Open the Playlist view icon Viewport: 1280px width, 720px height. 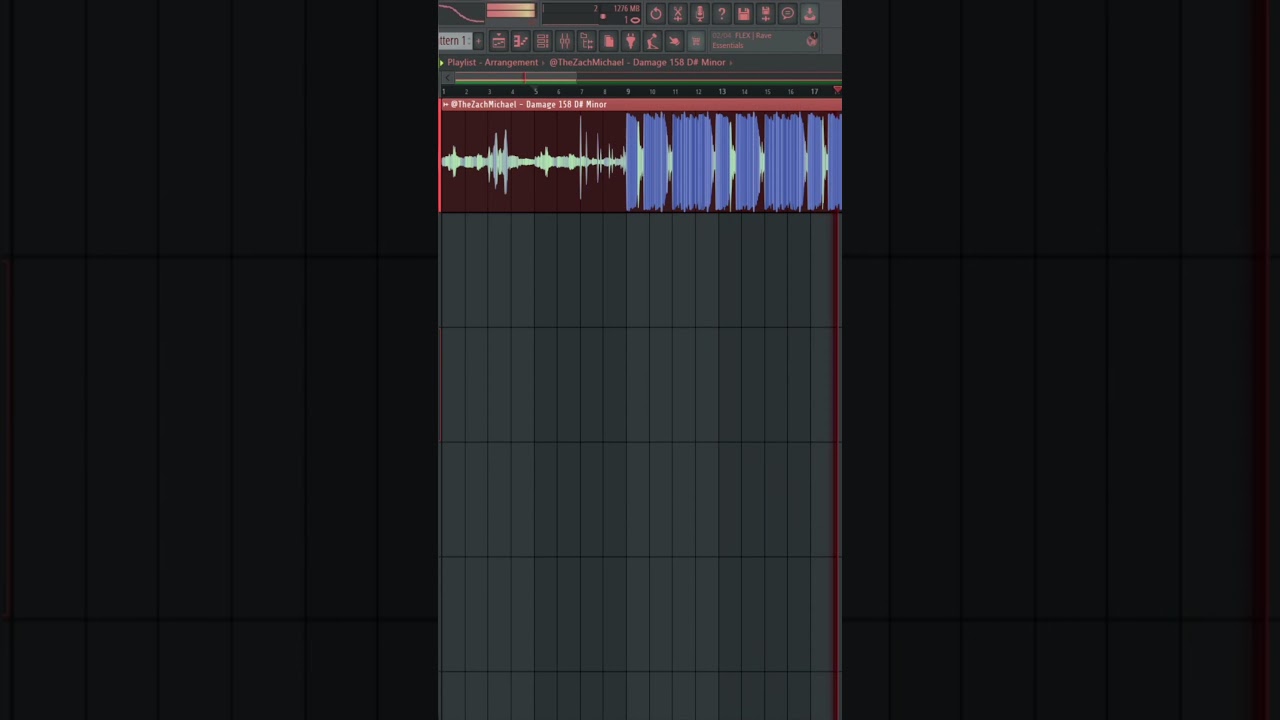click(x=498, y=41)
